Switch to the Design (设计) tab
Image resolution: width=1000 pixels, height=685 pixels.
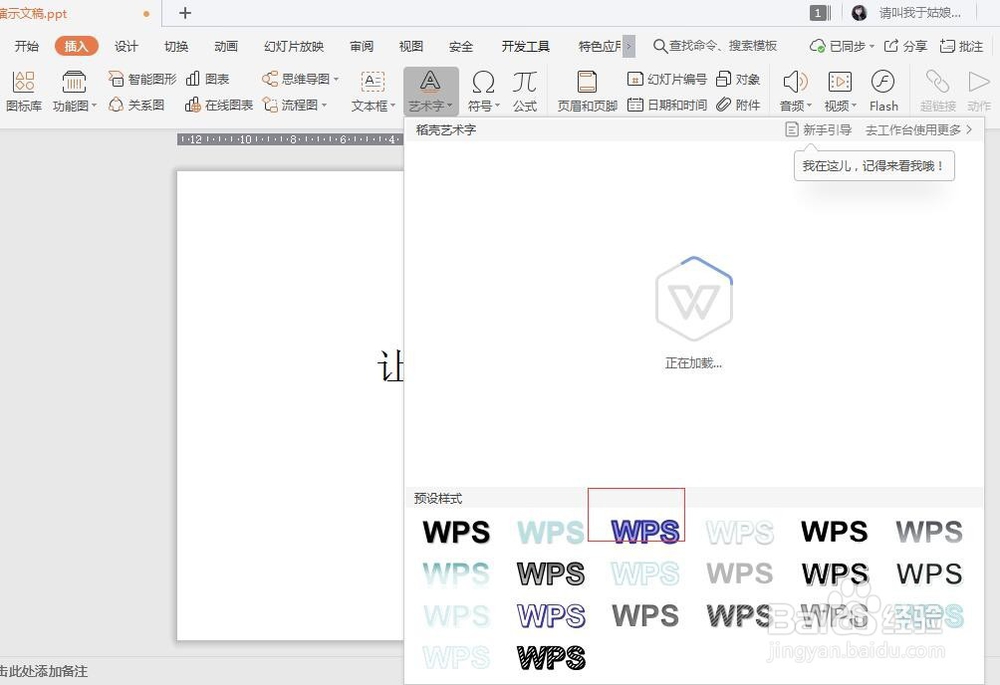126,46
